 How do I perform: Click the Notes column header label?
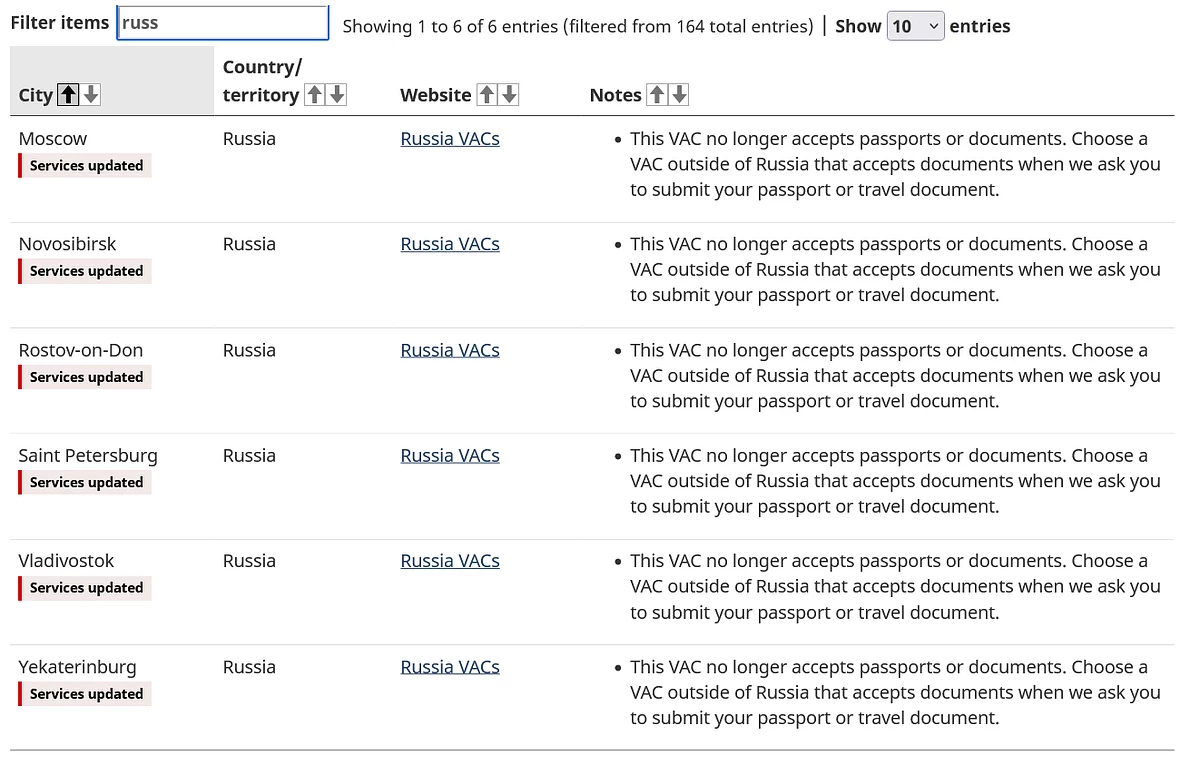[x=615, y=95]
